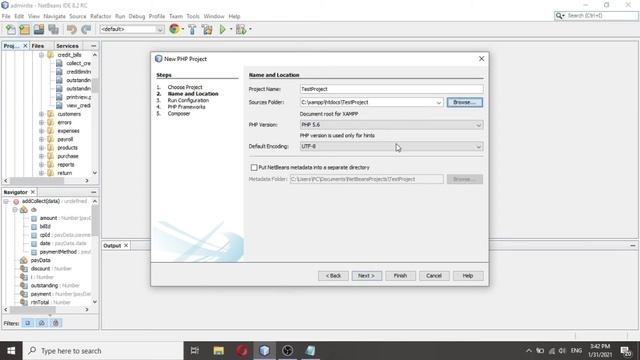This screenshot has height=360, width=640.
Task: Open the PHP Version dropdown
Action: point(391,125)
